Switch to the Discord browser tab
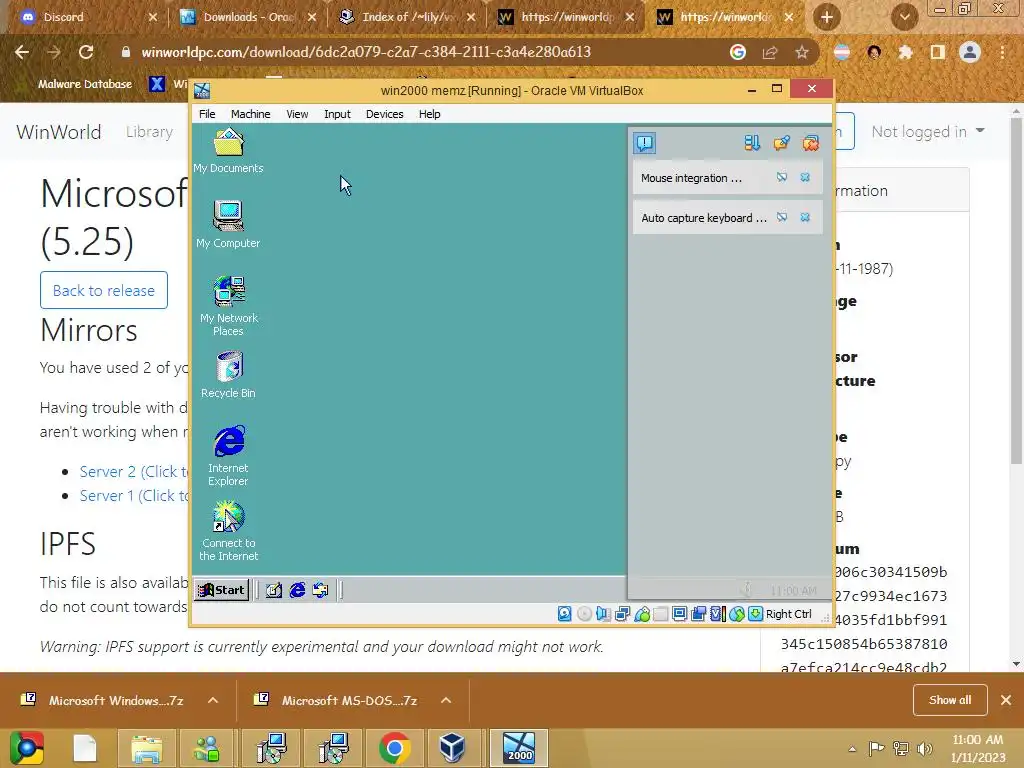The width and height of the screenshot is (1024, 768). pos(88,17)
